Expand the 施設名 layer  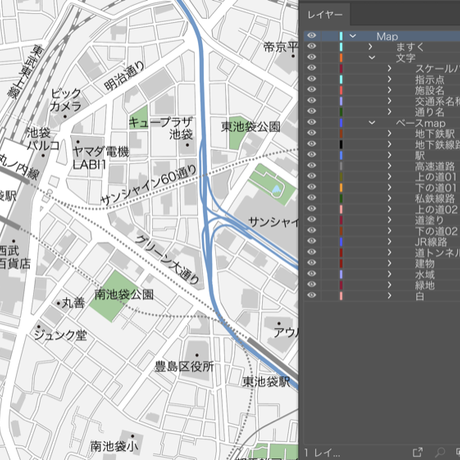pos(389,90)
